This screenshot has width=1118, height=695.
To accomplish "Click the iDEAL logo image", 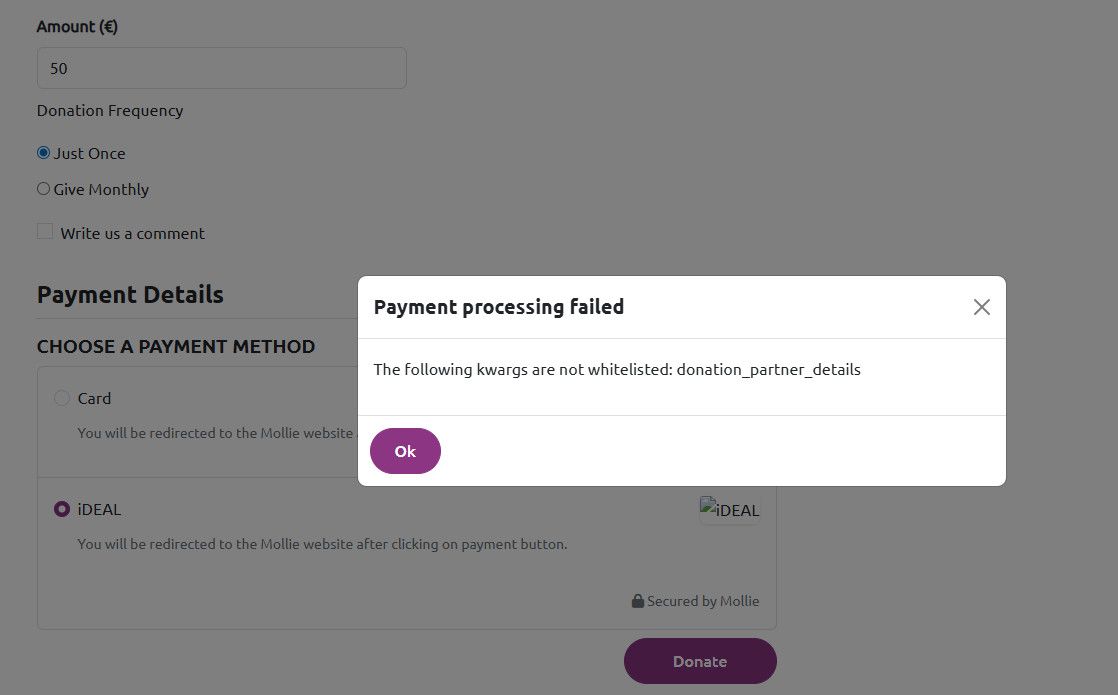I will (x=730, y=510).
